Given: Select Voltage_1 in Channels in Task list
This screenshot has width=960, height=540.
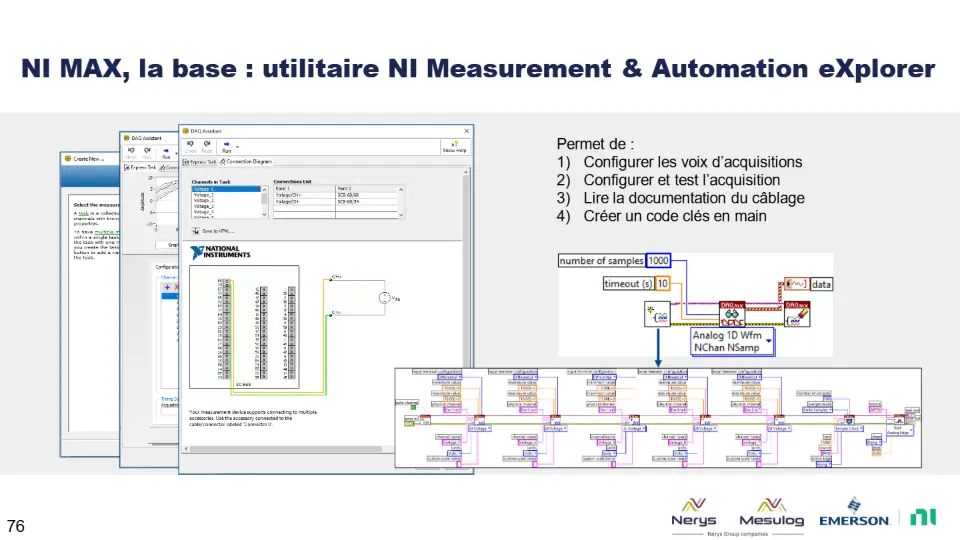Looking at the screenshot, I should (x=226, y=195).
